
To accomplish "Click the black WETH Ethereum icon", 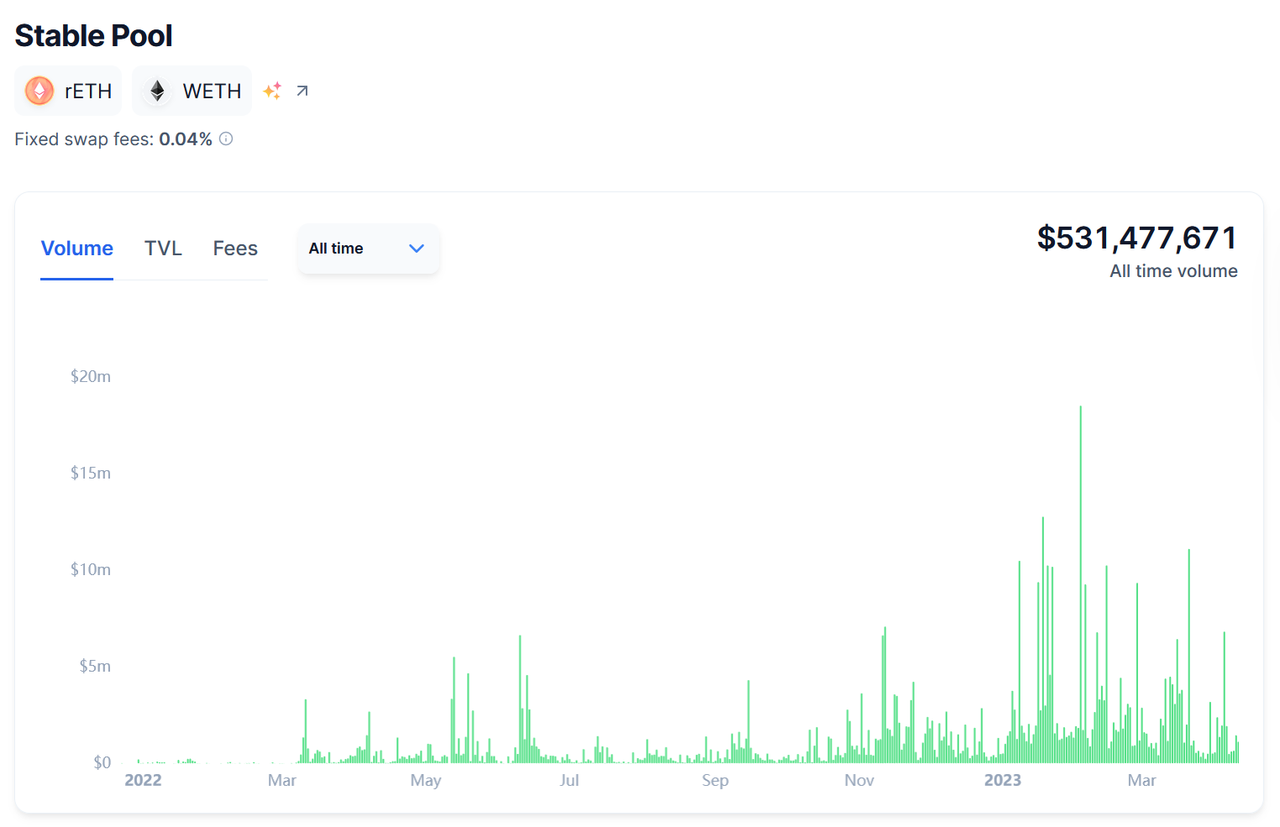I will (x=157, y=91).
